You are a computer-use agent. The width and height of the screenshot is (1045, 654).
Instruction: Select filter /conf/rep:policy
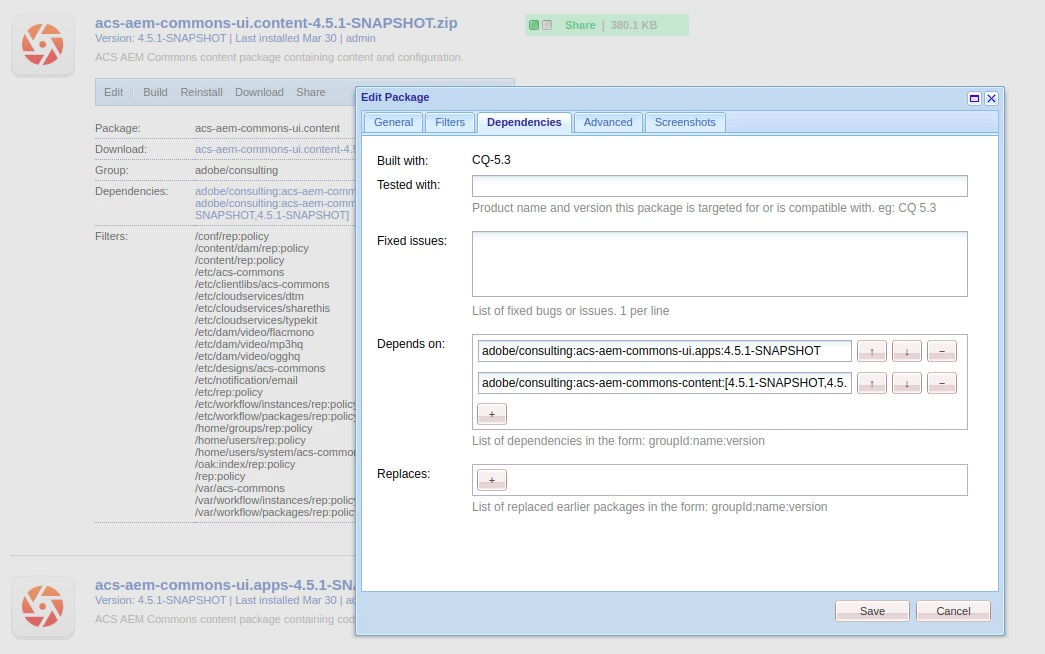(x=232, y=236)
